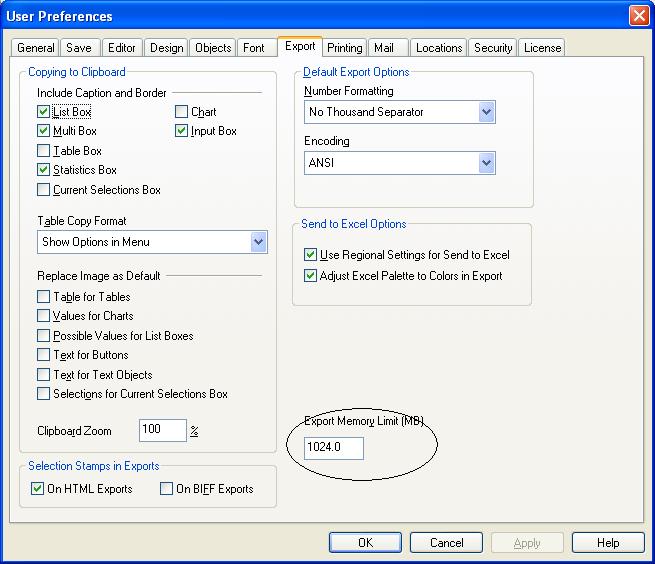
Task: Open the Table Copy Format dropdown
Action: [x=152, y=242]
